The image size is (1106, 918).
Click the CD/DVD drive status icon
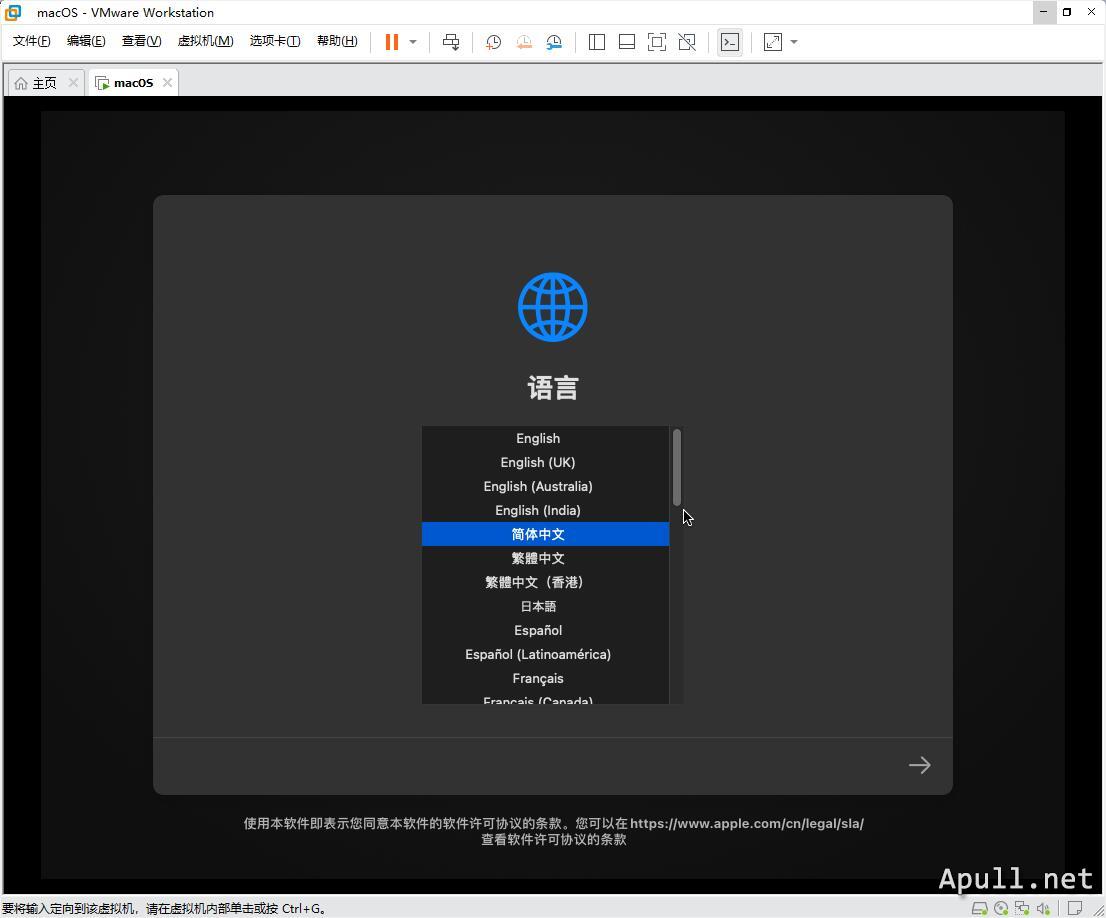point(1001,908)
